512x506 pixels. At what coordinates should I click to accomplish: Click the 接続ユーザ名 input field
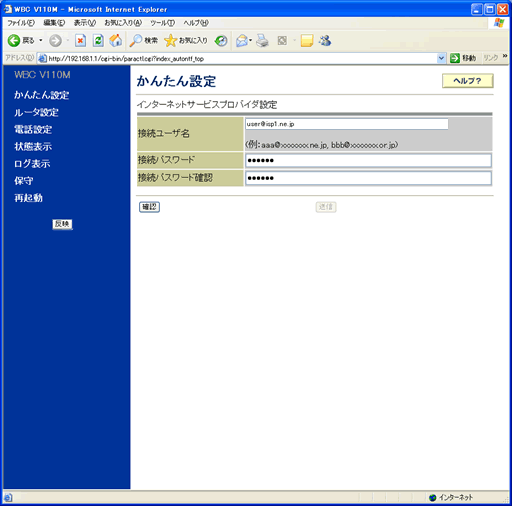pyautogui.click(x=347, y=124)
